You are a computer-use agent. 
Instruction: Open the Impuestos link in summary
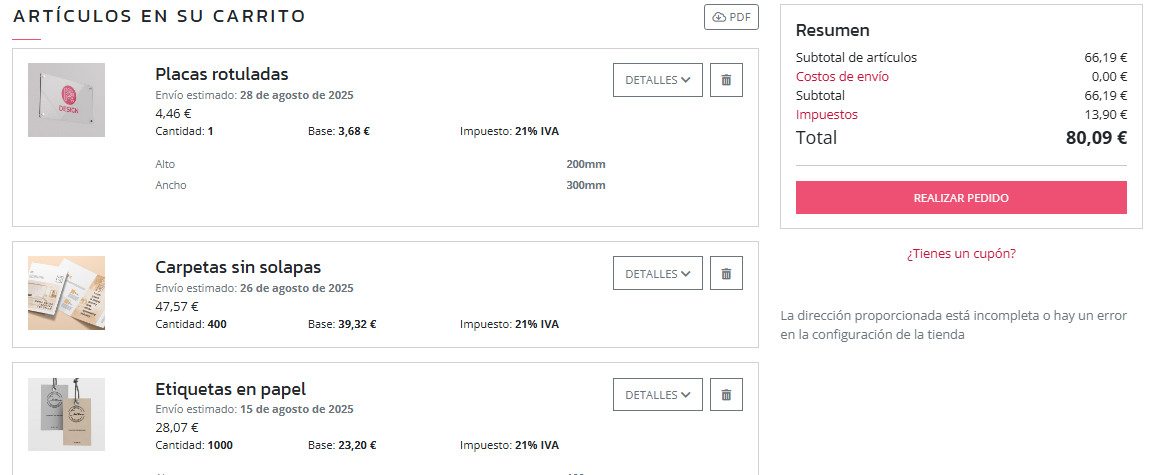point(826,114)
